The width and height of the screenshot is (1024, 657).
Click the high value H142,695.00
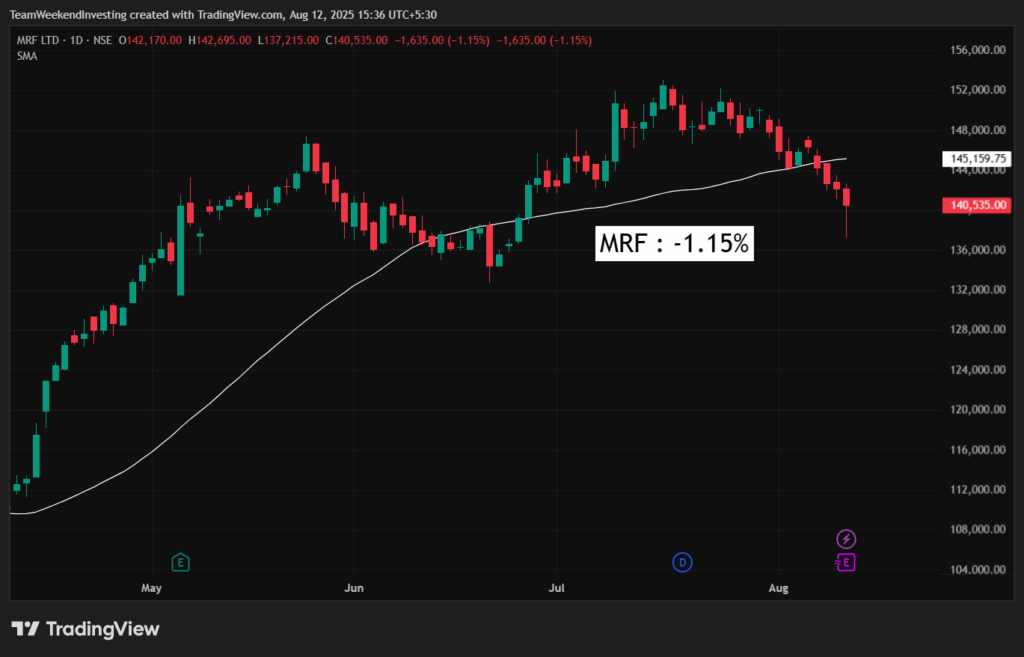219,40
